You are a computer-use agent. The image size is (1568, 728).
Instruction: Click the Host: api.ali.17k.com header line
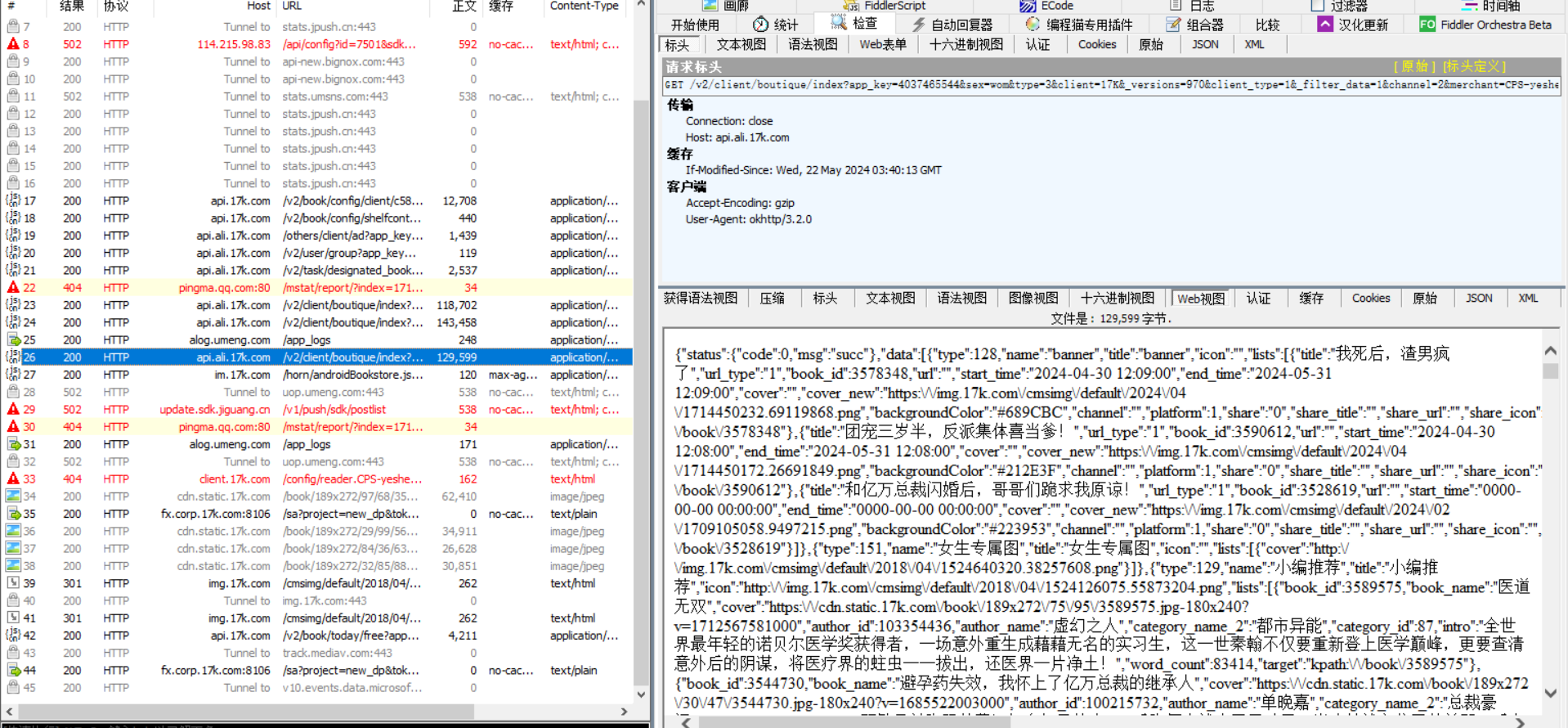737,137
